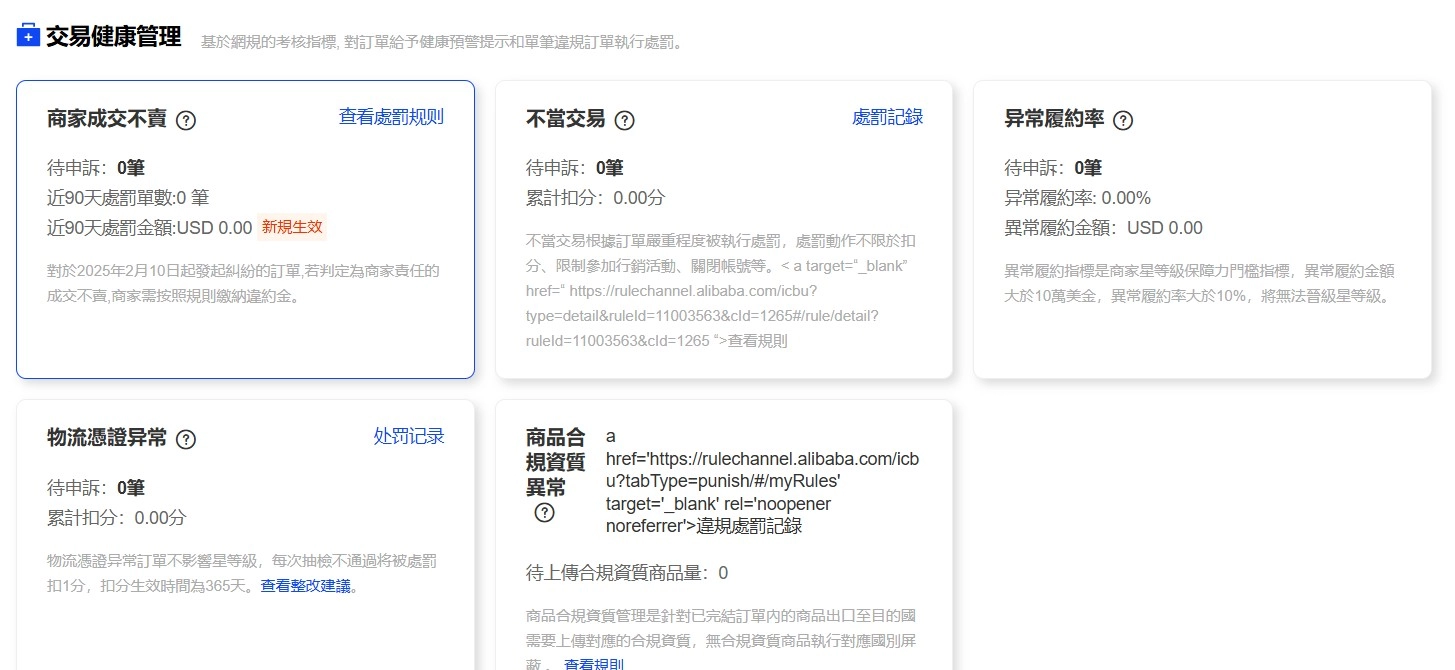Click 異常履約金額: USD 0.00 value
Screen dimensions: 1455x670
pyautogui.click(x=1103, y=228)
